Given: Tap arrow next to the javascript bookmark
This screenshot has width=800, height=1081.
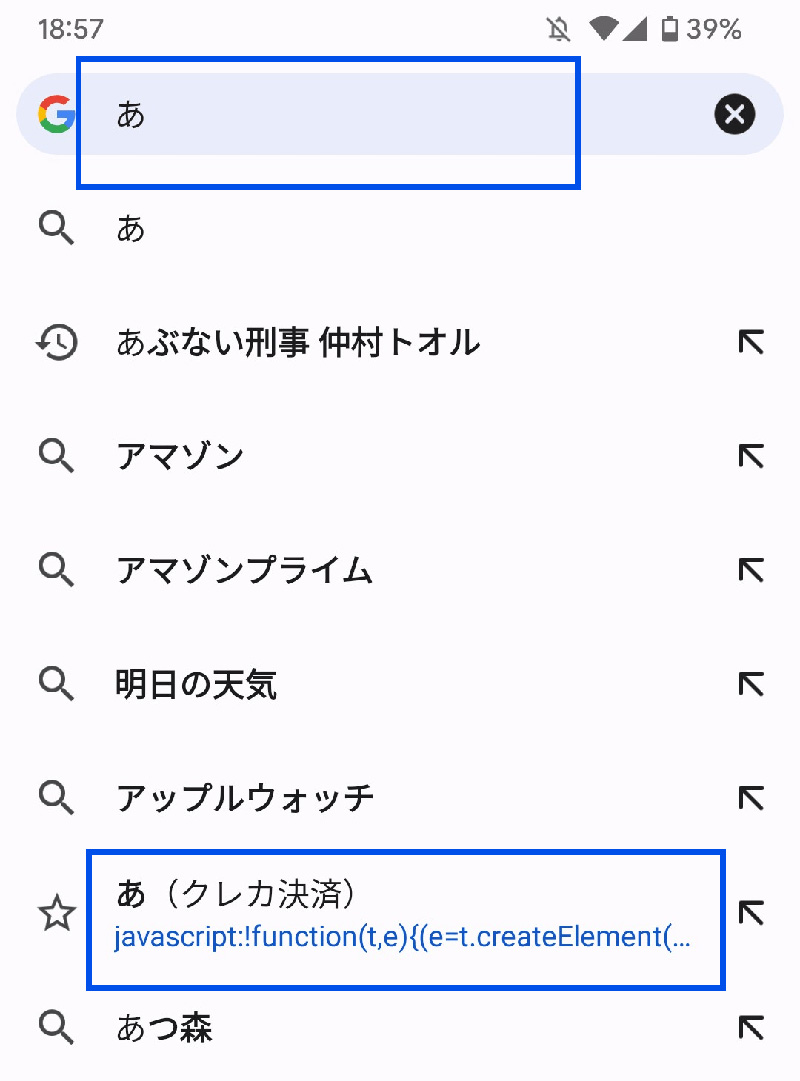Looking at the screenshot, I should (x=750, y=912).
